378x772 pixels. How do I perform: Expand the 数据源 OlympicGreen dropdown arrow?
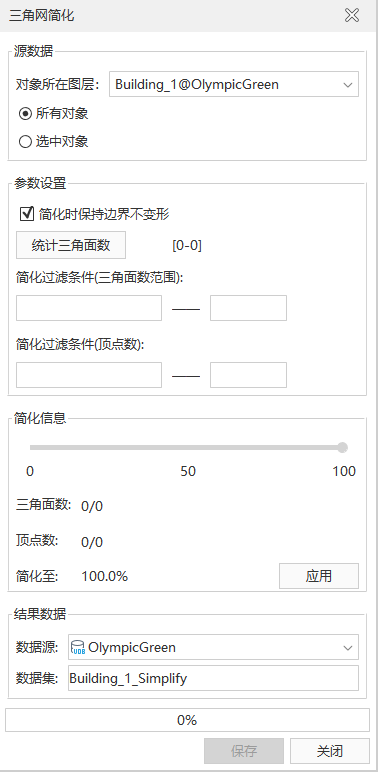tap(347, 647)
